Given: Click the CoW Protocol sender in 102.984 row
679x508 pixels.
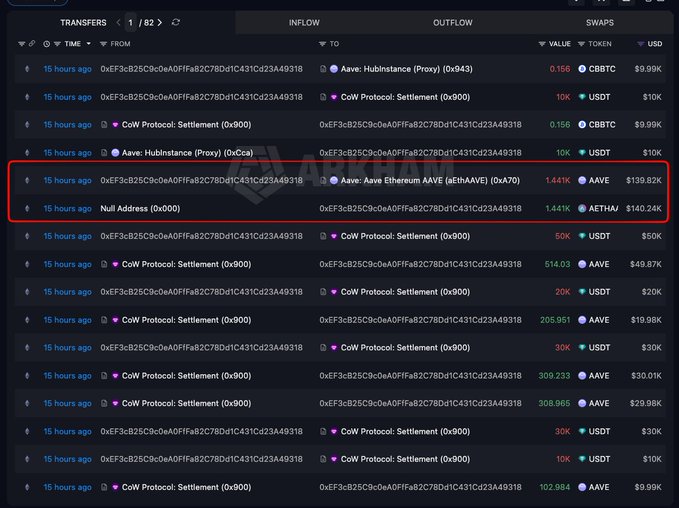Looking at the screenshot, I should (x=186, y=487).
